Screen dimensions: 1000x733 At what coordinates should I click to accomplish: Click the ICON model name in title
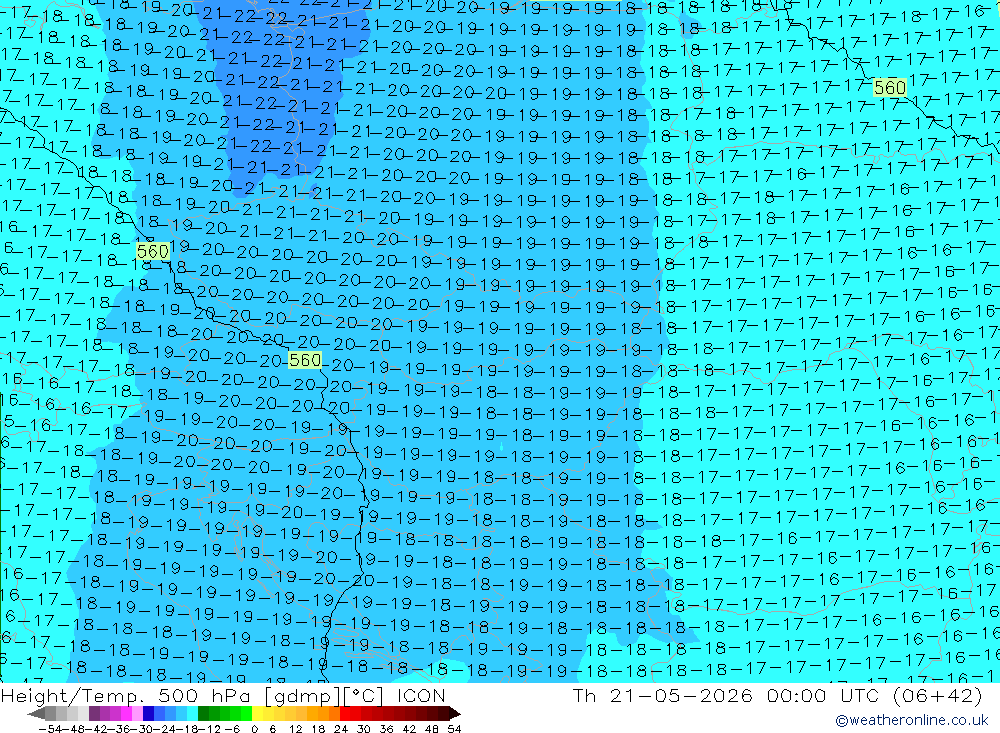click(x=421, y=695)
